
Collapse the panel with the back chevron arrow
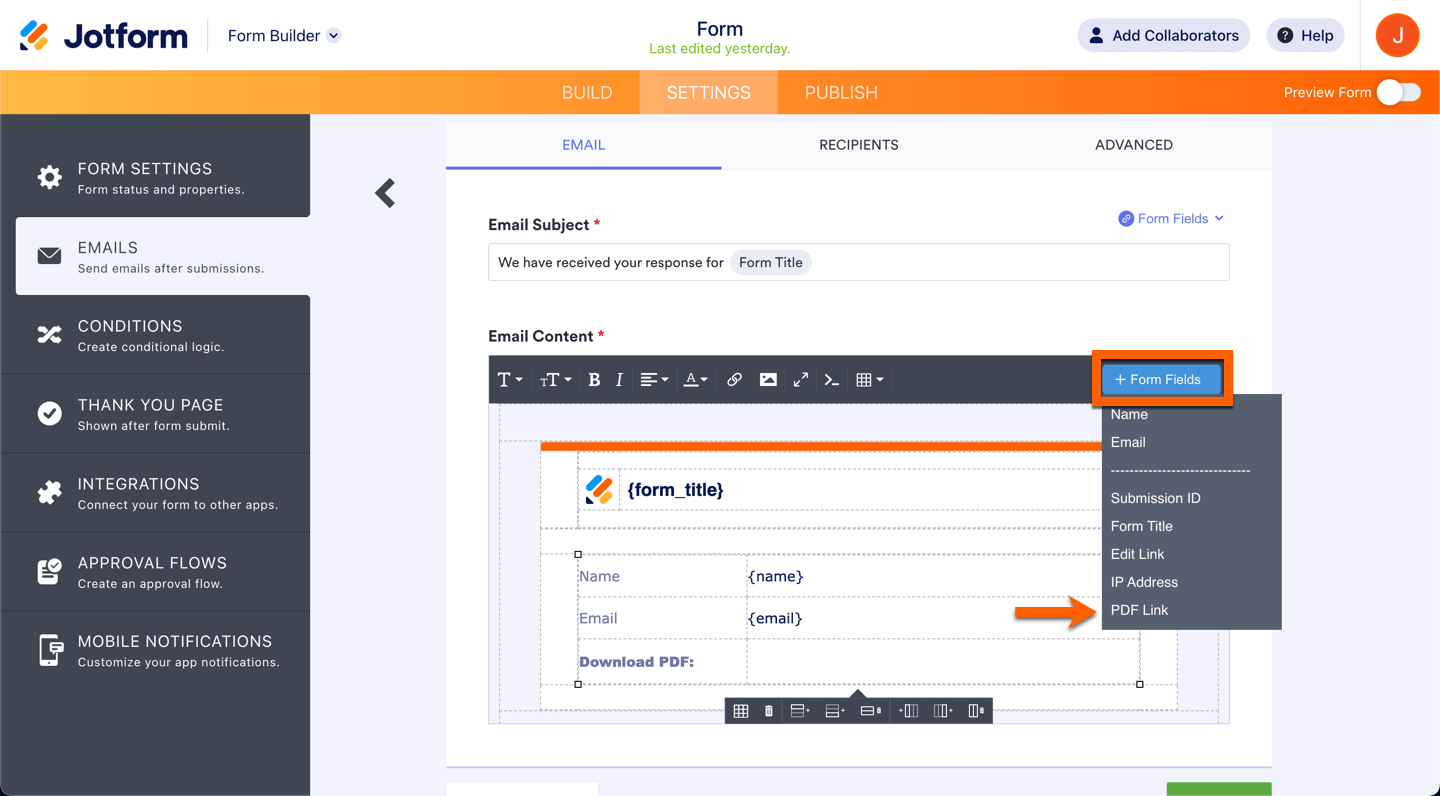click(x=385, y=193)
